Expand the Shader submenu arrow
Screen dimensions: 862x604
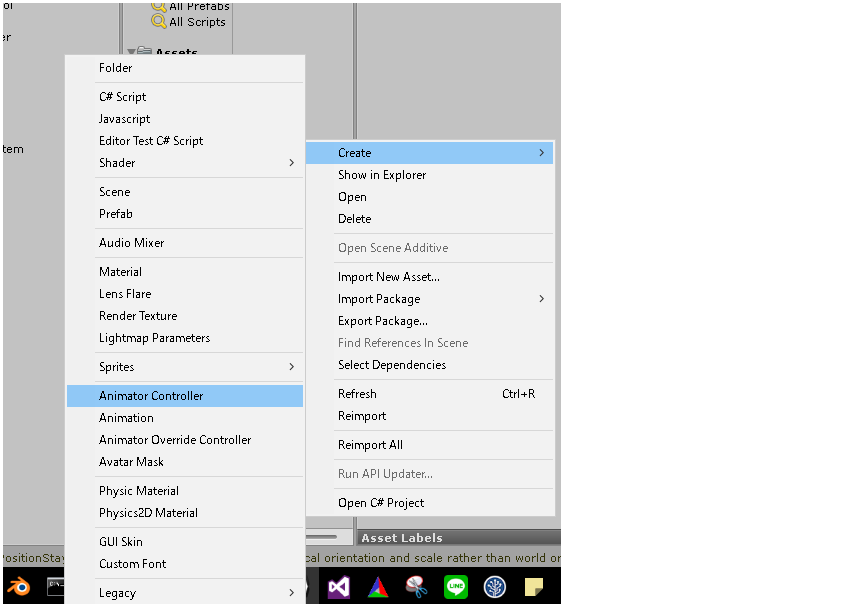coord(291,163)
